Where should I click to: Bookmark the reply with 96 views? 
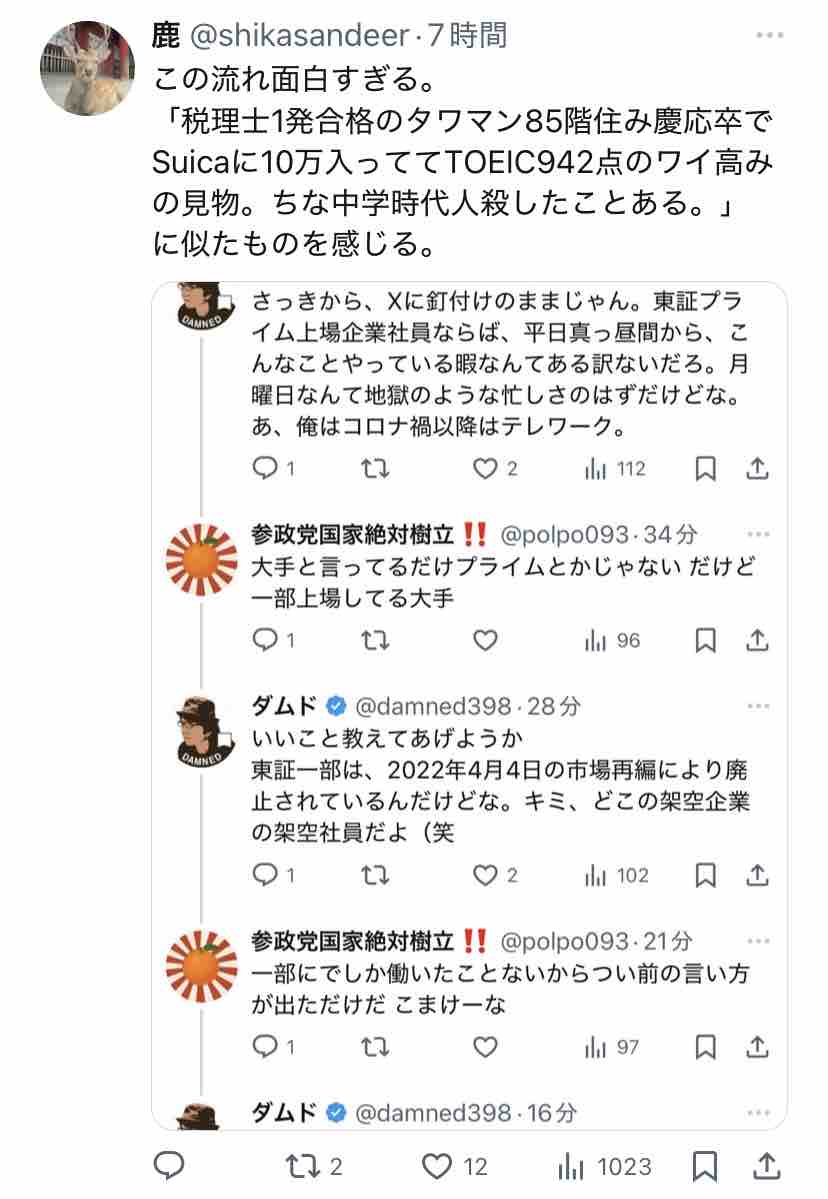pyautogui.click(x=705, y=640)
